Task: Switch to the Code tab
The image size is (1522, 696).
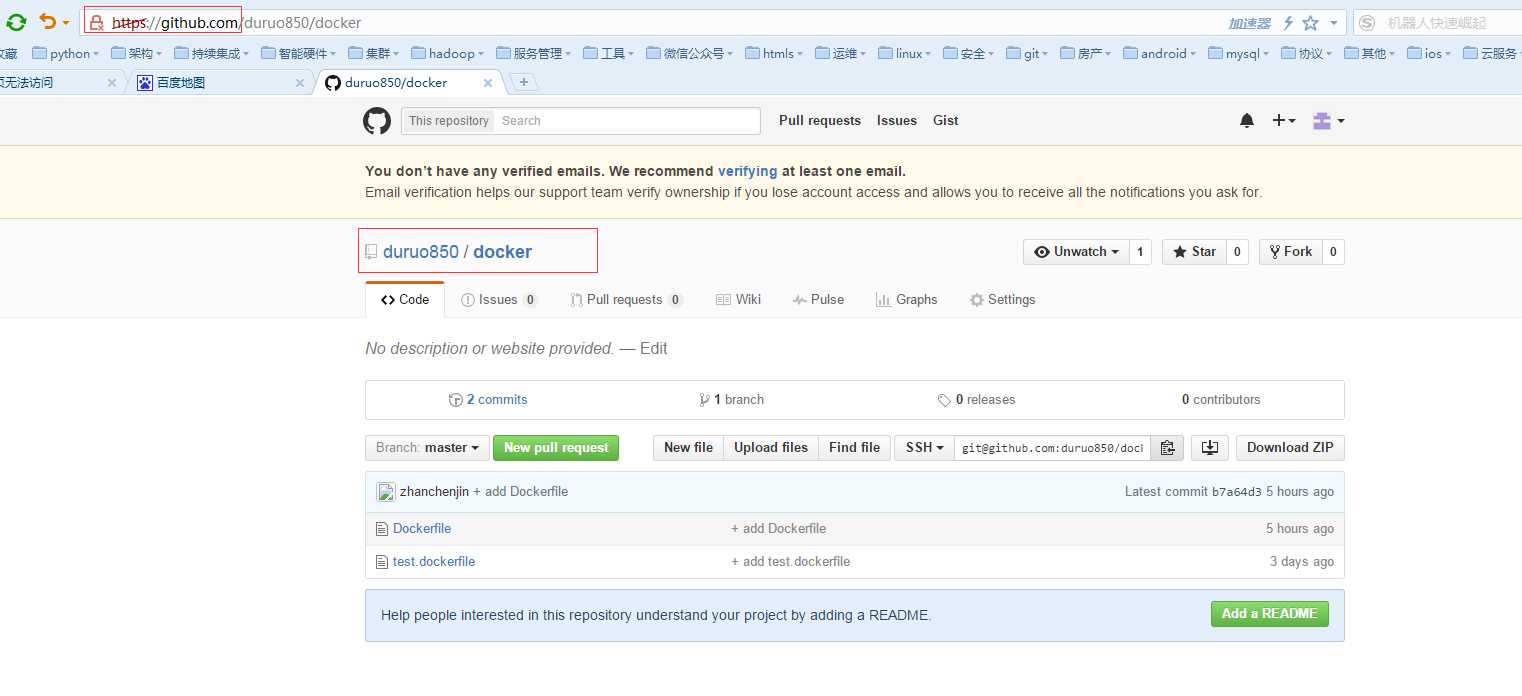Action: [405, 300]
